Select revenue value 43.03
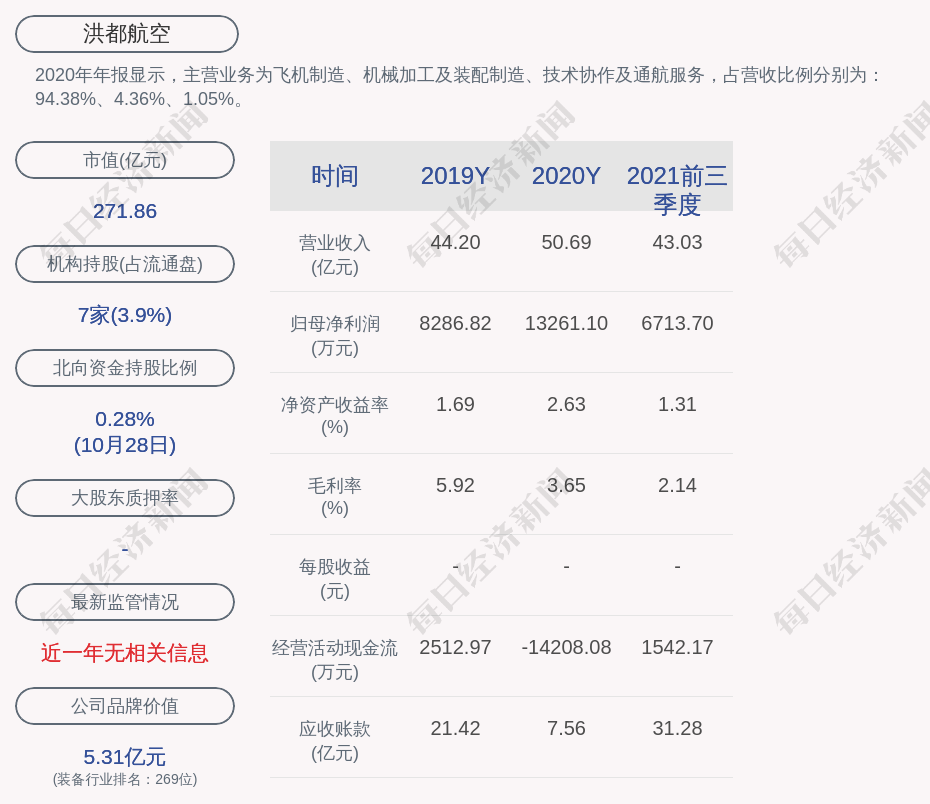 pos(677,243)
